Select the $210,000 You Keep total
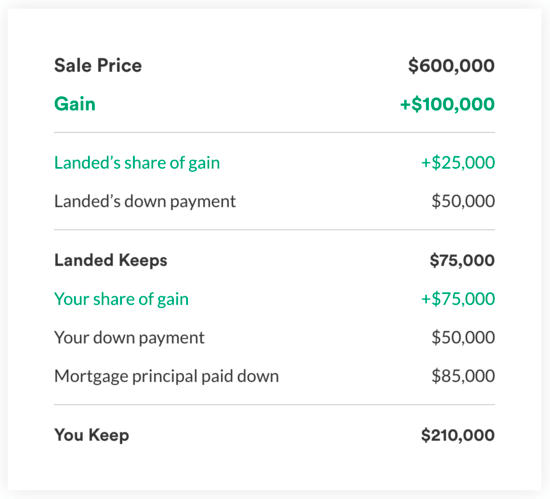This screenshot has width=550, height=499. click(458, 435)
